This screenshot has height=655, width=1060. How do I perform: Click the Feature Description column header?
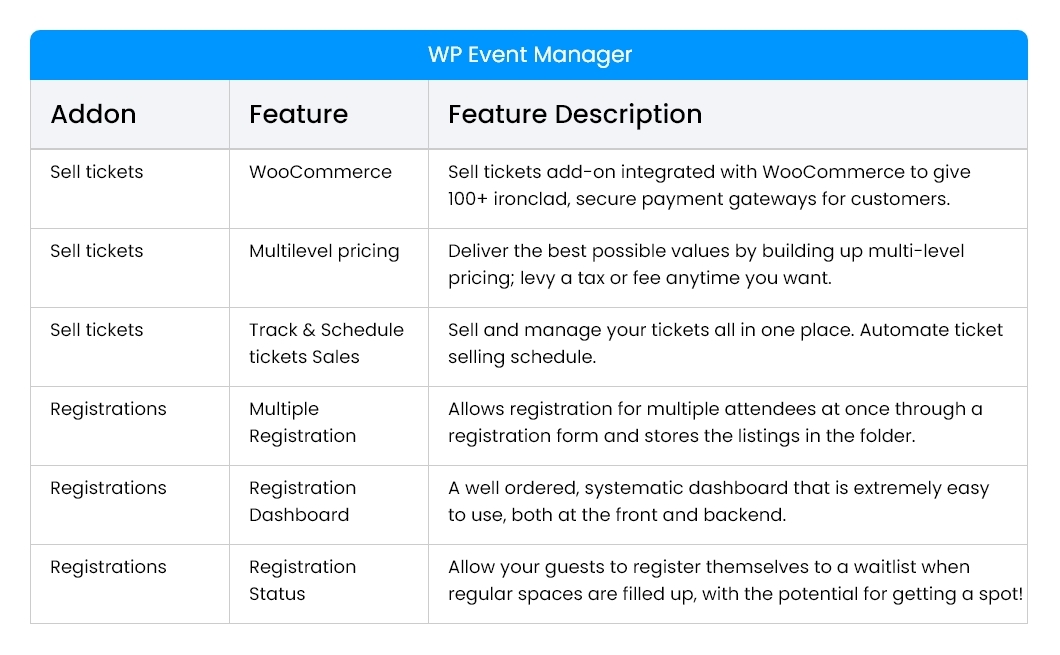coord(575,115)
